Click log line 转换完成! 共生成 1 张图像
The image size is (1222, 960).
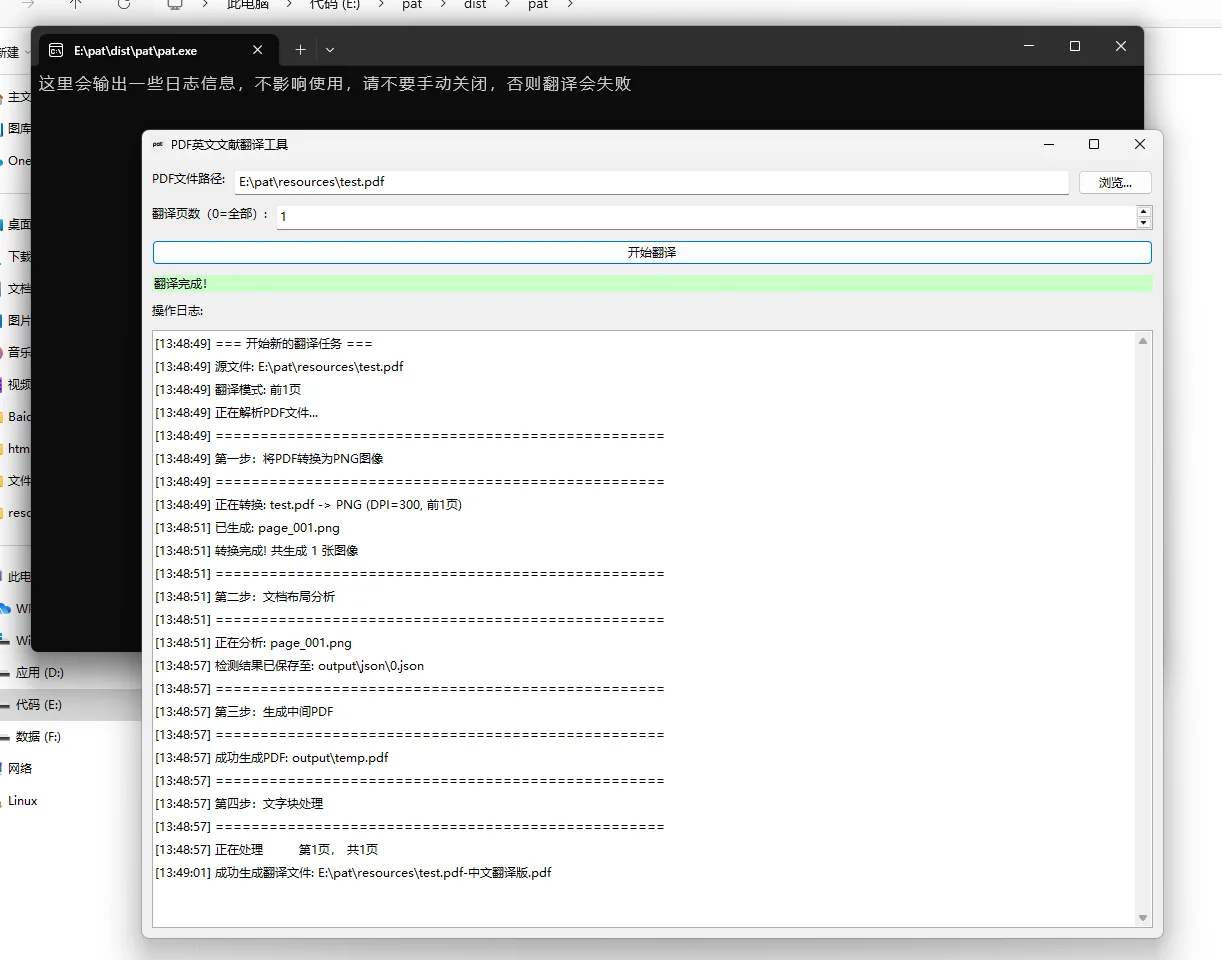pos(257,551)
